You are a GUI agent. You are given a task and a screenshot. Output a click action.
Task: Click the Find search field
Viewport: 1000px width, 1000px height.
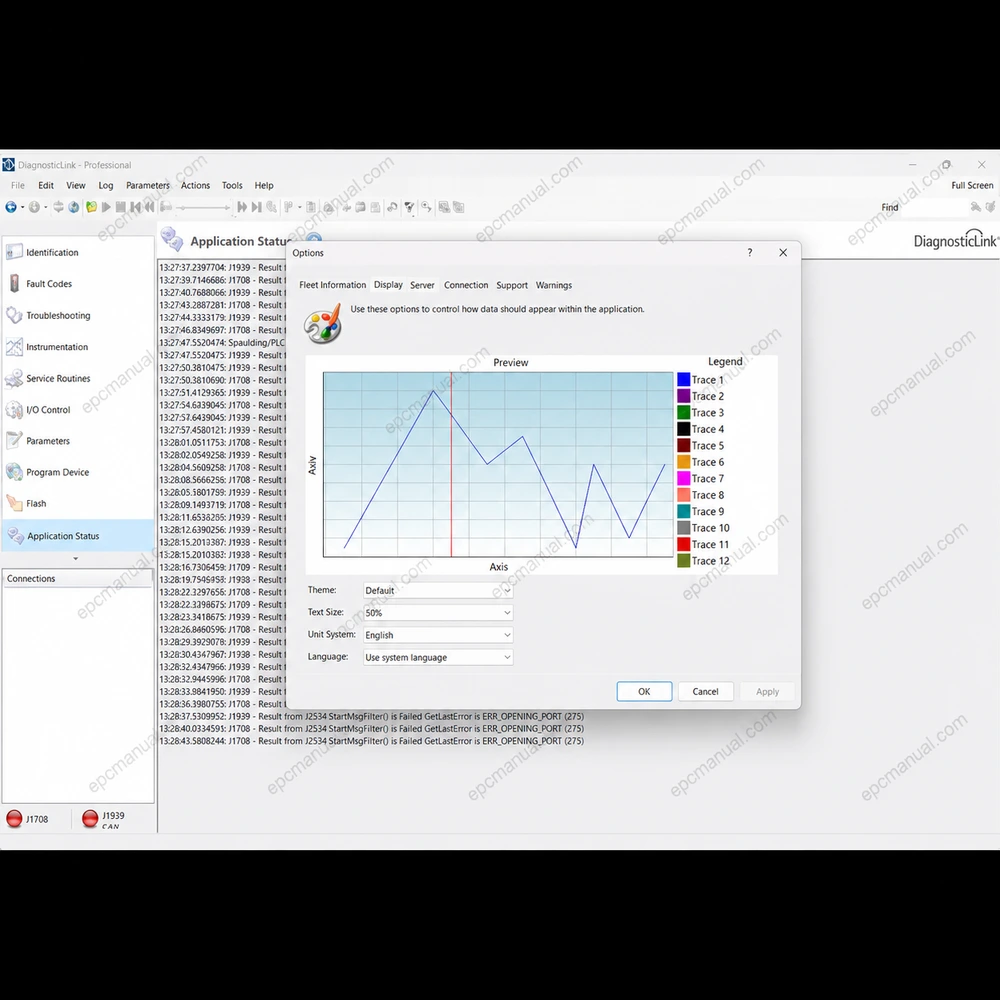(x=935, y=207)
